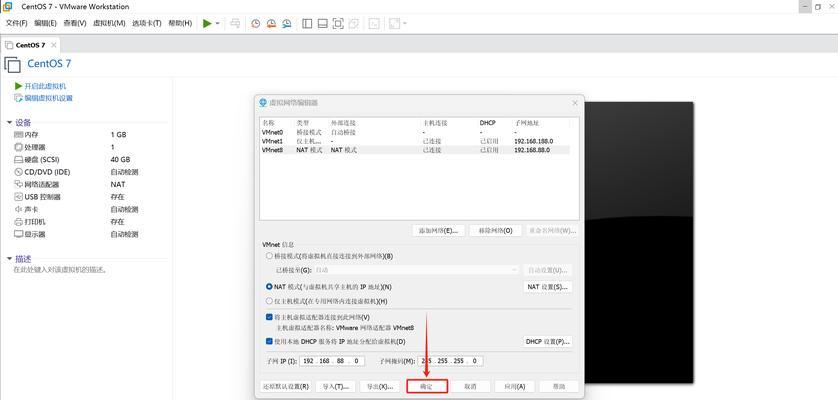
Task: Click the 内存 memory device icon
Action: [18, 135]
